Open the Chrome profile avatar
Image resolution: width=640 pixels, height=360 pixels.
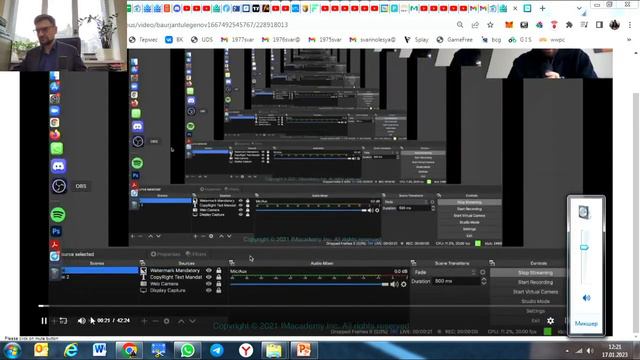[x=615, y=25]
